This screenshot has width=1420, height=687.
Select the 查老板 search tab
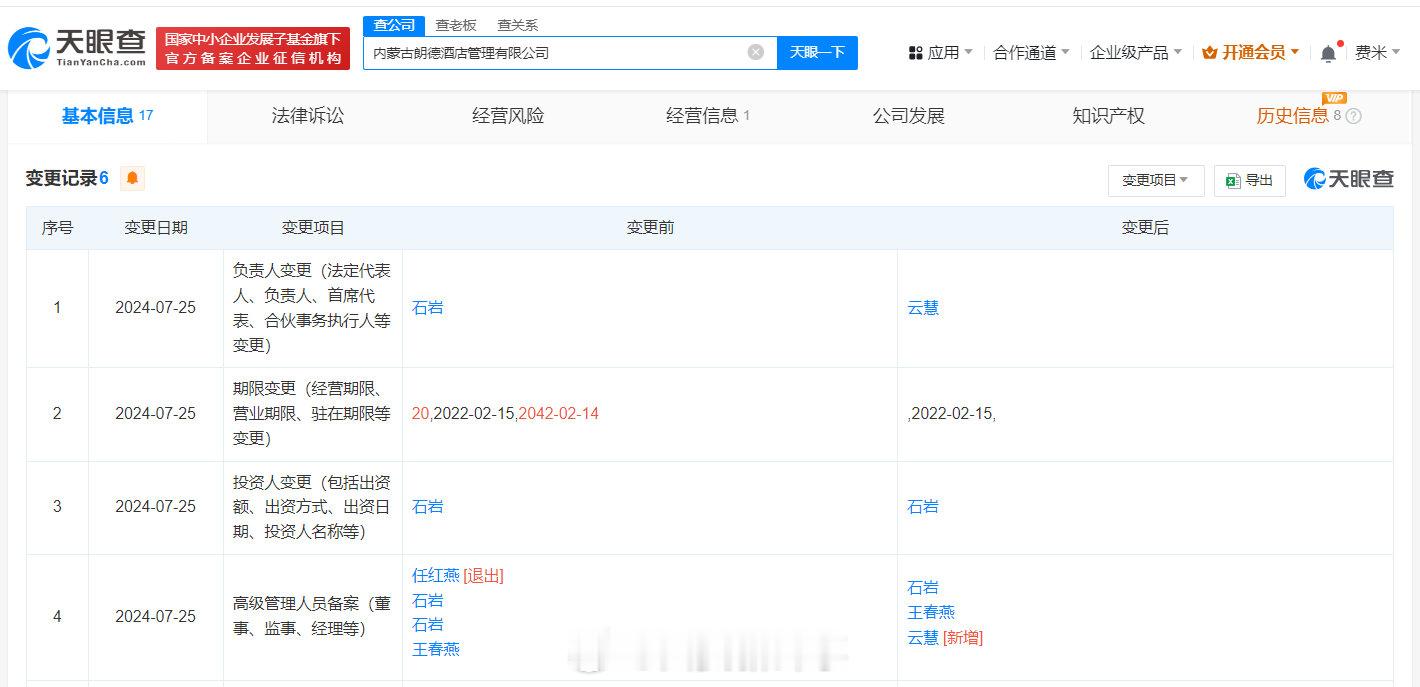click(456, 25)
